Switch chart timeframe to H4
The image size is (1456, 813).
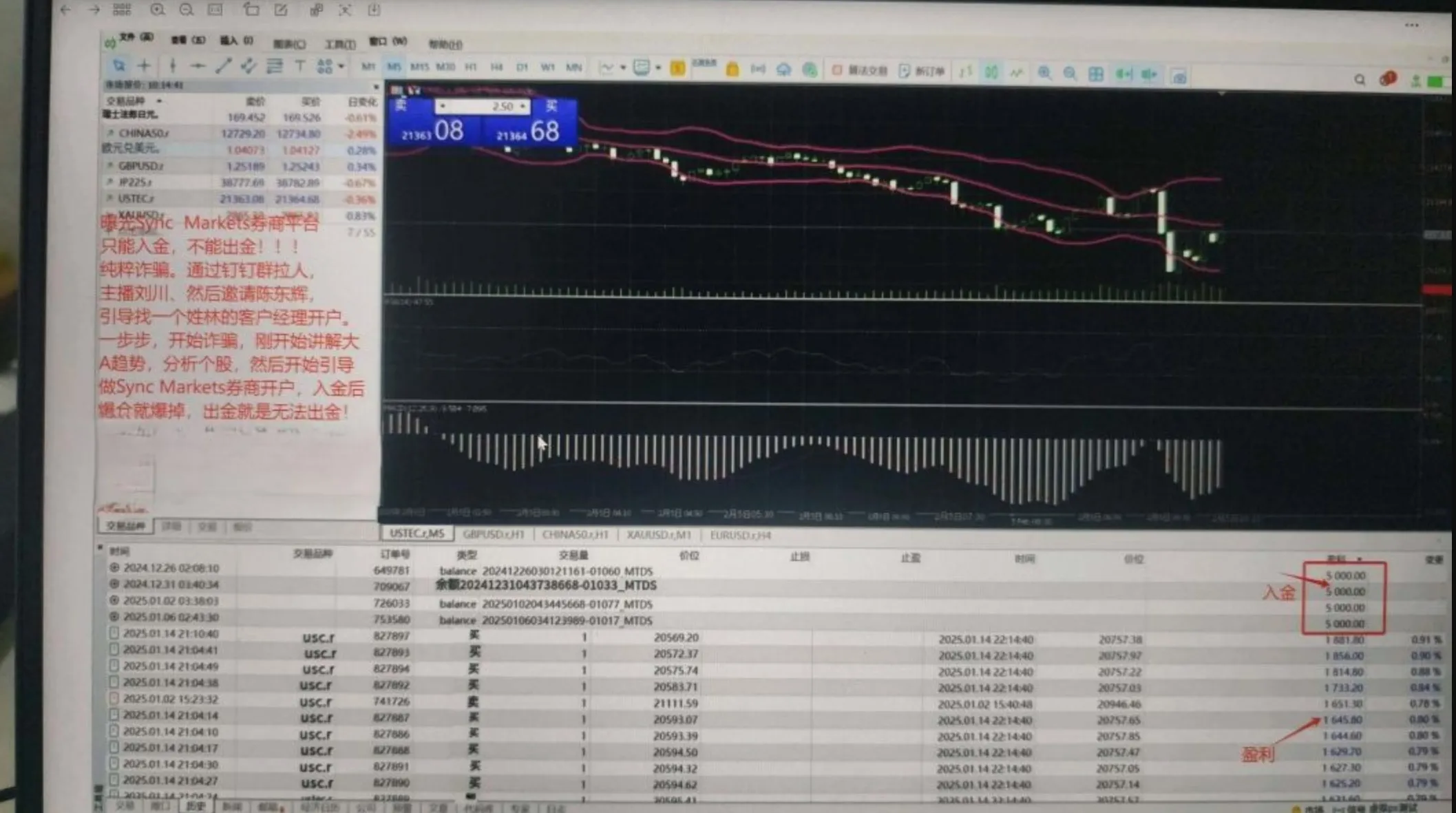496,67
